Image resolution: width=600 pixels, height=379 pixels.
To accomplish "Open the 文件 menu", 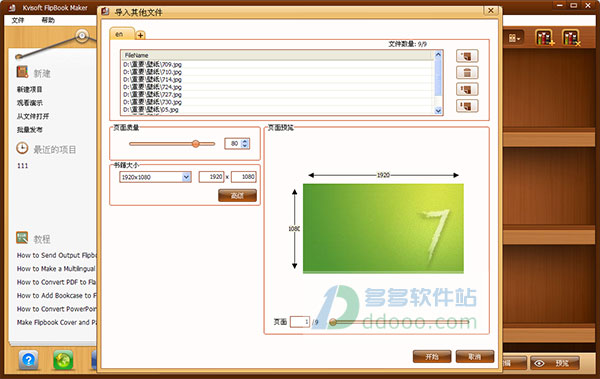I will [18, 20].
